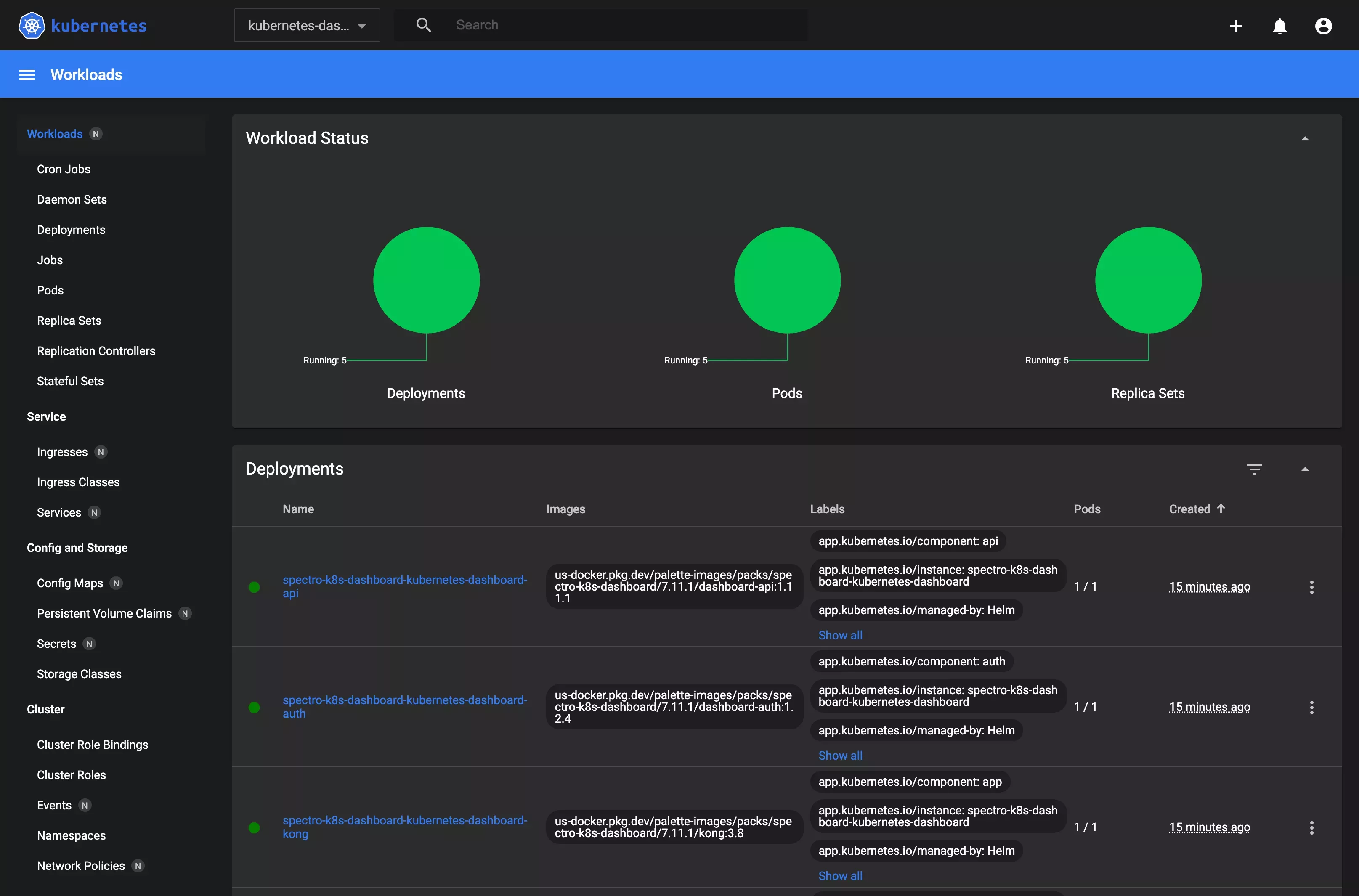Select Stateful Sets in the sidebar
This screenshot has height=896, width=1359.
tap(70, 381)
